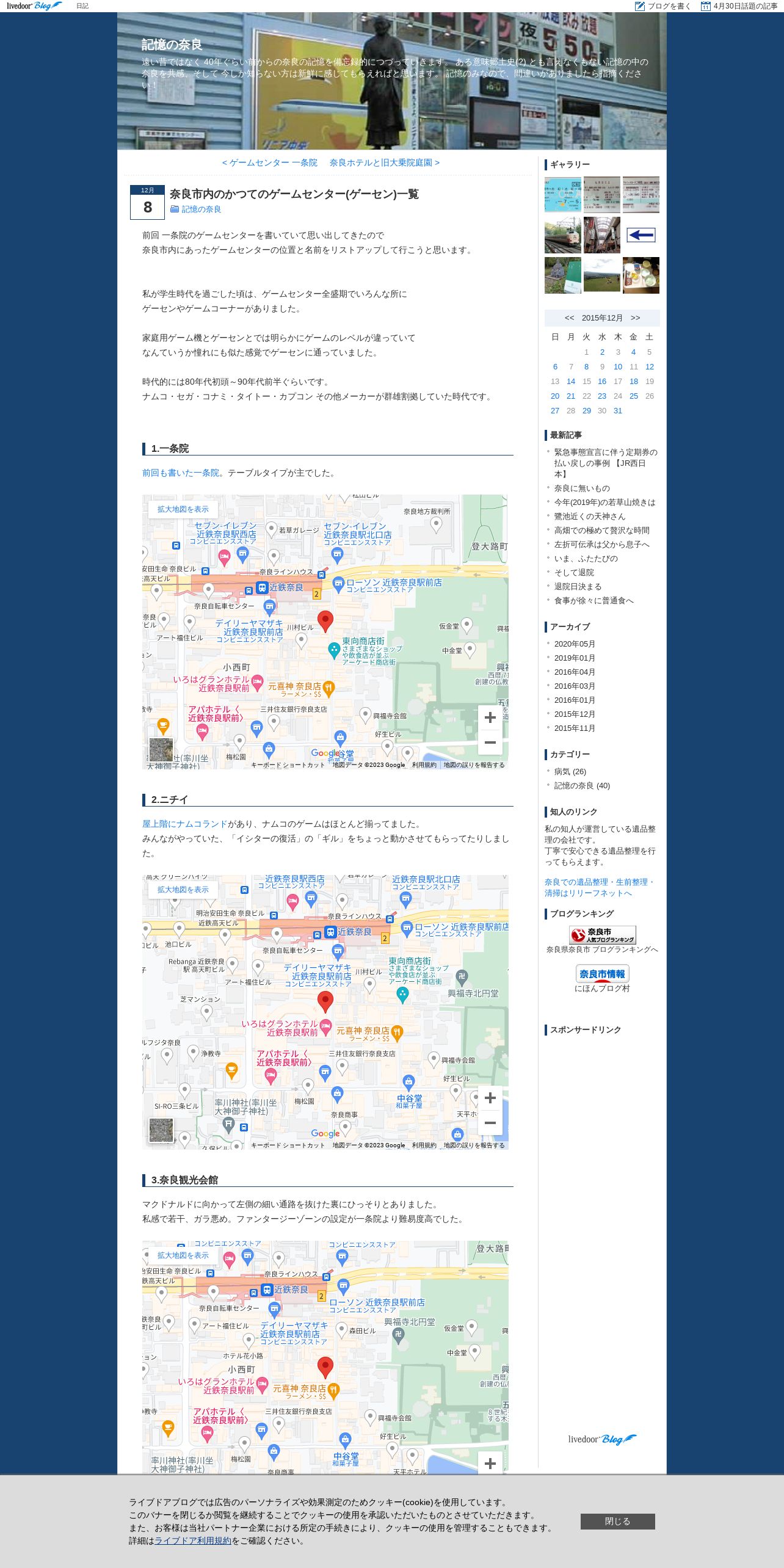
Task: Switch second map to satellite view thumbnail
Action: coord(161,1130)
